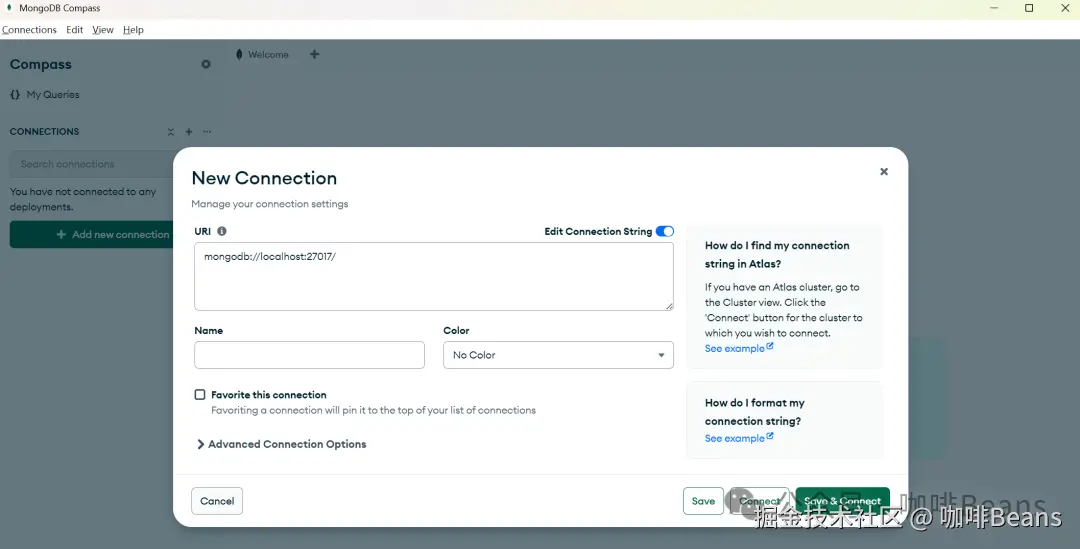
Task: Open the Help menu
Action: pos(133,30)
